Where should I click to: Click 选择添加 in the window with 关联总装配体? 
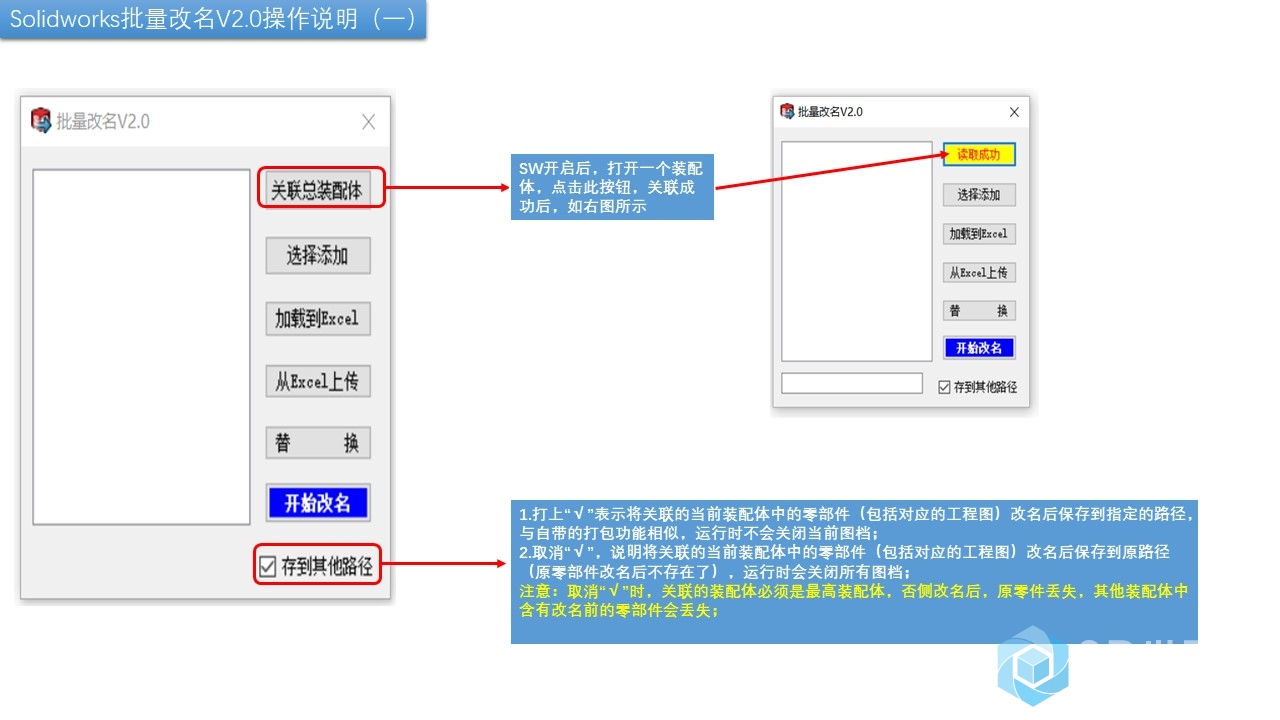(318, 256)
